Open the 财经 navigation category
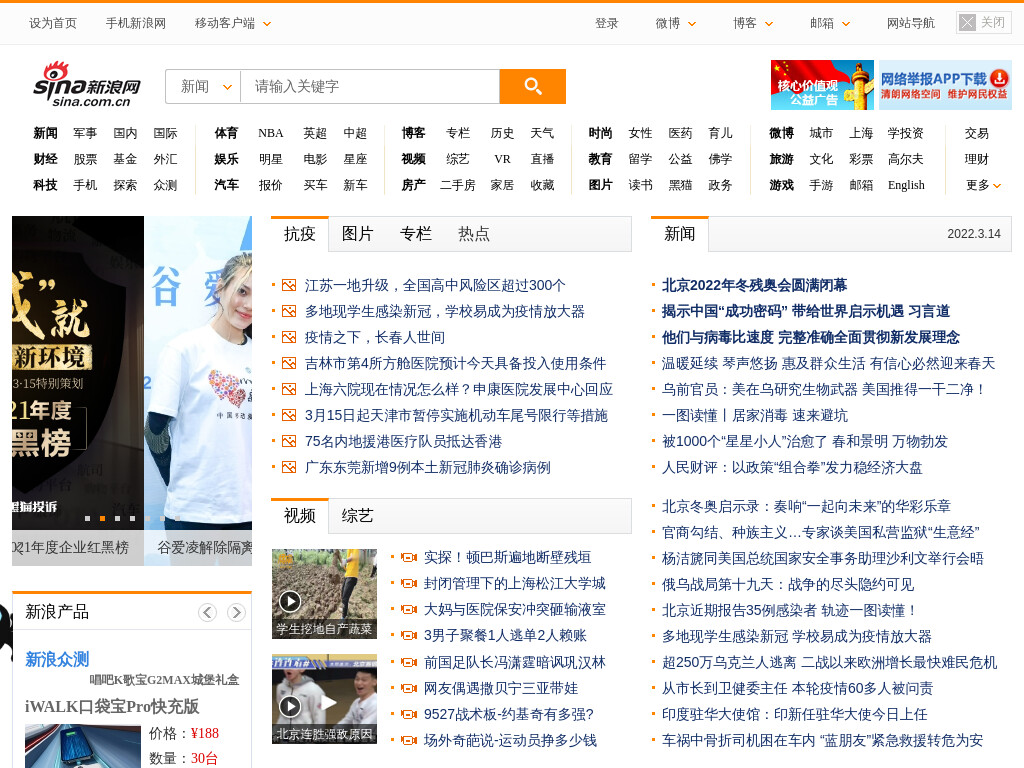This screenshot has height=768, width=1024. [x=45, y=159]
